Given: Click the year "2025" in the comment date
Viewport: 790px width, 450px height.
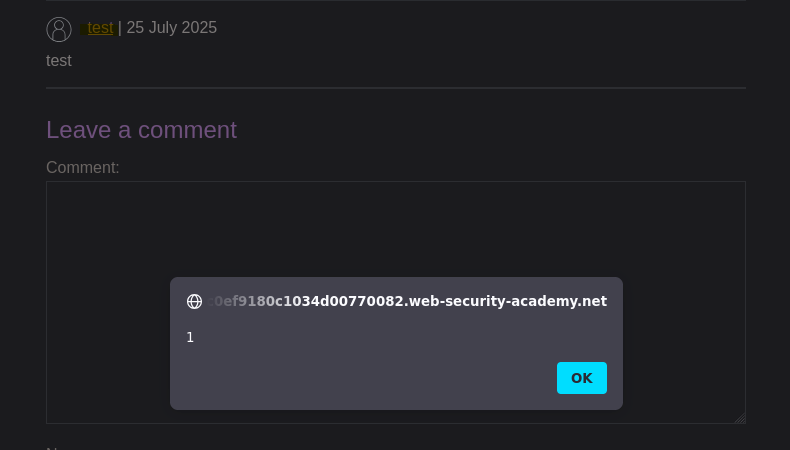Looking at the screenshot, I should [x=199, y=28].
